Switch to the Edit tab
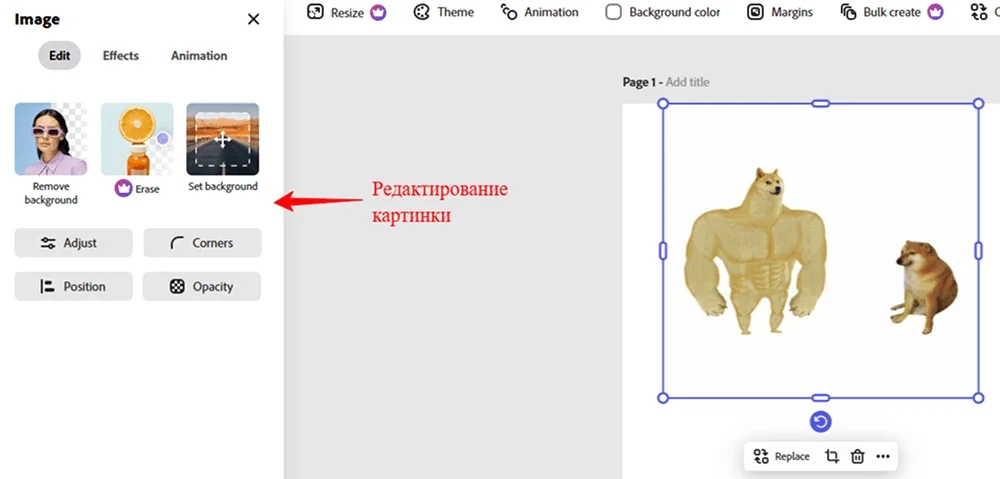The width and height of the screenshot is (1000, 479). click(59, 55)
